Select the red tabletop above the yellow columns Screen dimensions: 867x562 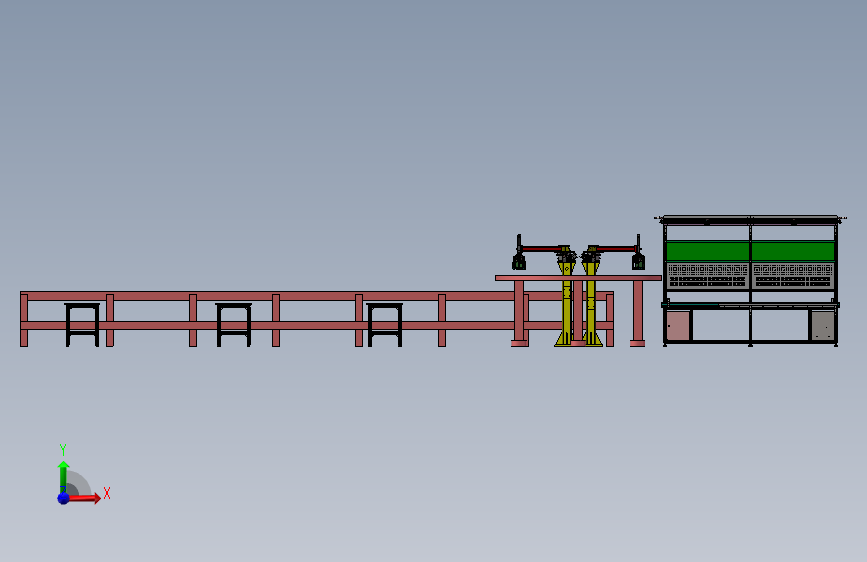coord(578,278)
